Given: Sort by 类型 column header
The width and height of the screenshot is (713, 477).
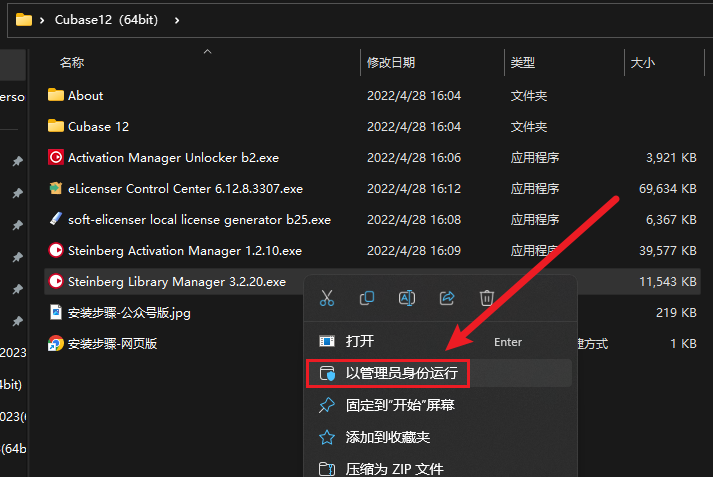Looking at the screenshot, I should coord(522,63).
